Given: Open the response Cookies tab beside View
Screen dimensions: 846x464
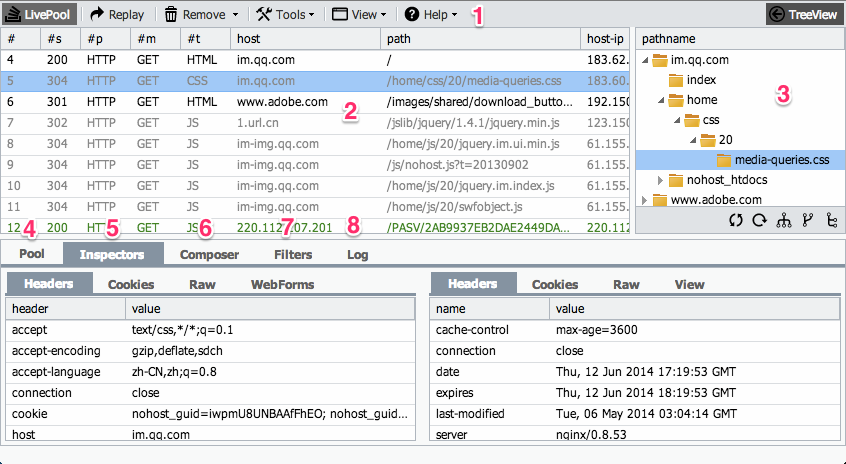Looking at the screenshot, I should tap(555, 284).
